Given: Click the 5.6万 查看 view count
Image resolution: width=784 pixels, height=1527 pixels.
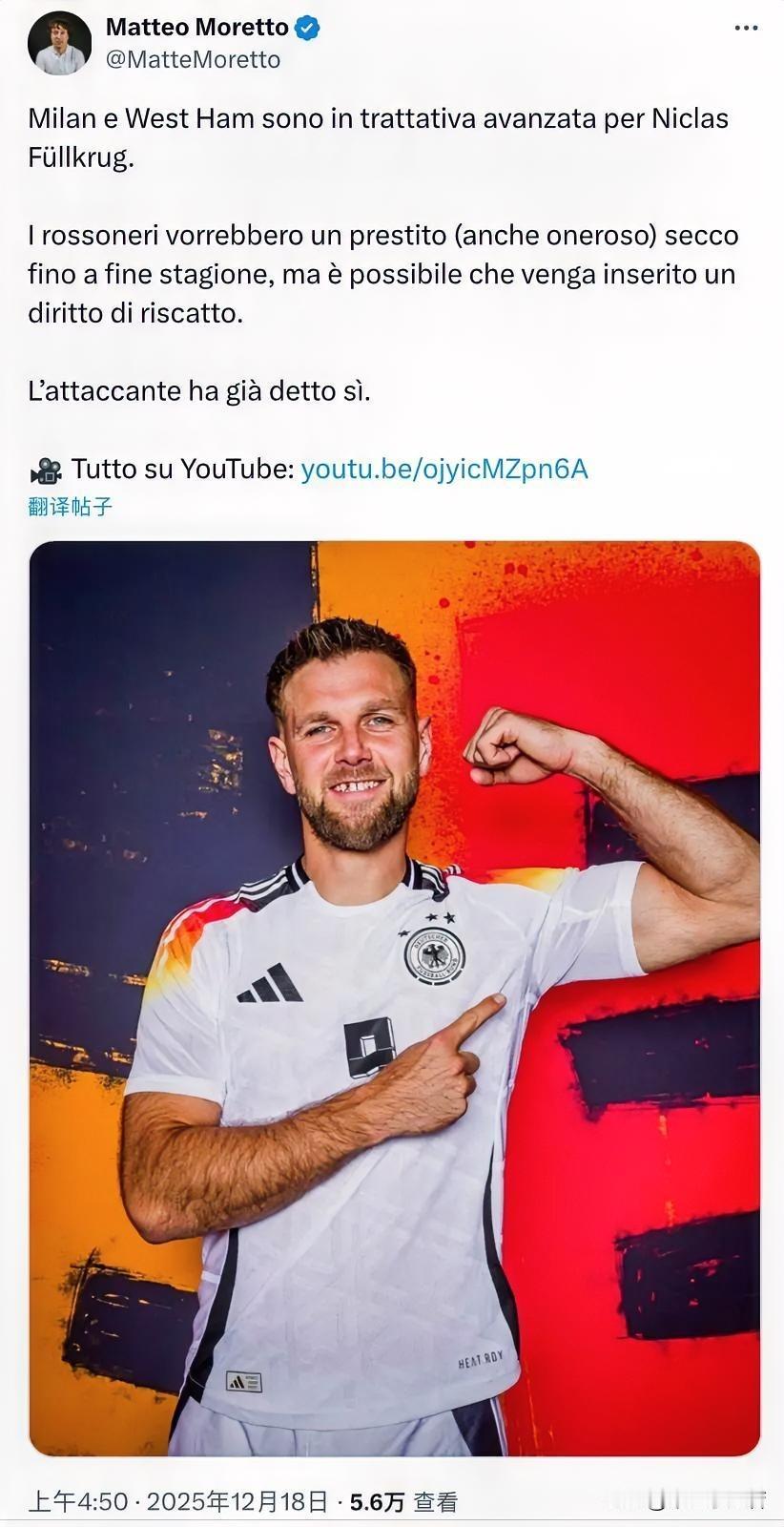Looking at the screenshot, I should click(x=403, y=1502).
